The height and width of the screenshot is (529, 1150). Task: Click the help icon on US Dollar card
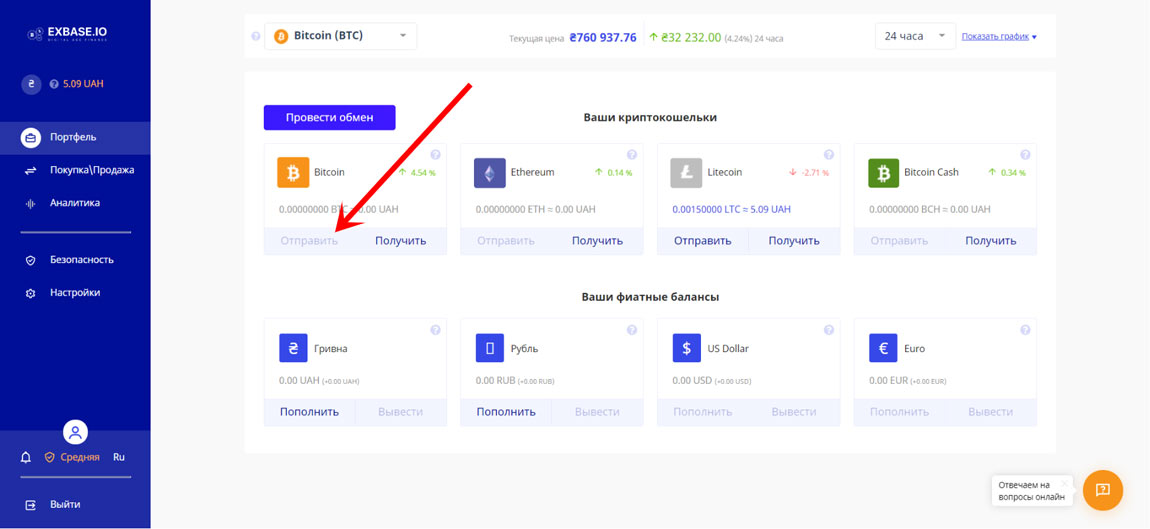tap(829, 330)
